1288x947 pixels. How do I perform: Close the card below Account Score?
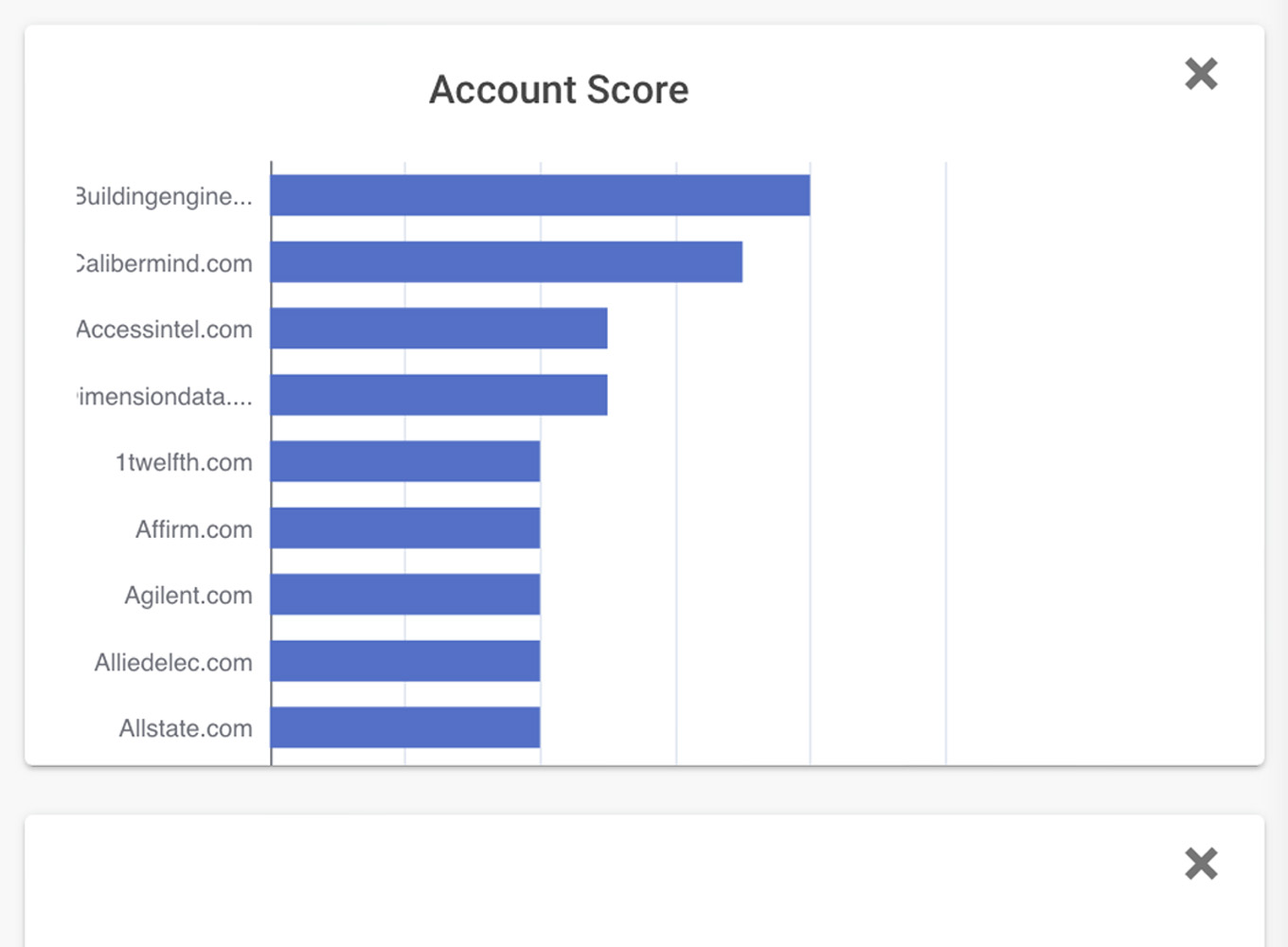(1201, 864)
